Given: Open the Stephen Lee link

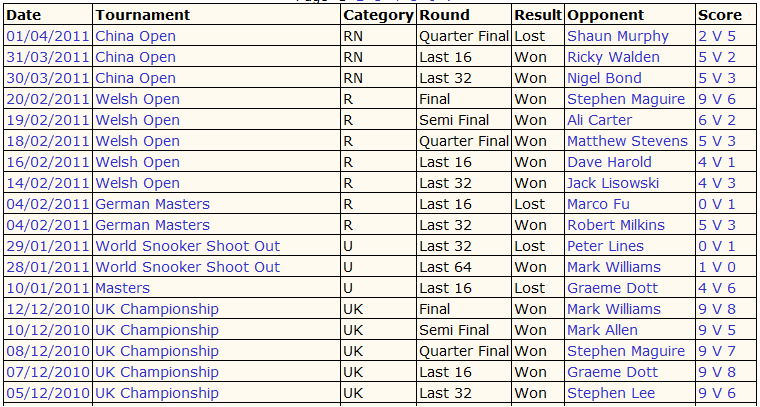Looking at the screenshot, I should 611,393.
